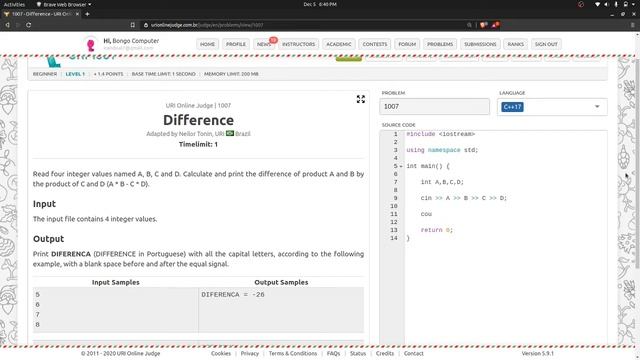The height and width of the screenshot is (360, 640).
Task: Click the system tray volume icon
Action: coord(607,4)
